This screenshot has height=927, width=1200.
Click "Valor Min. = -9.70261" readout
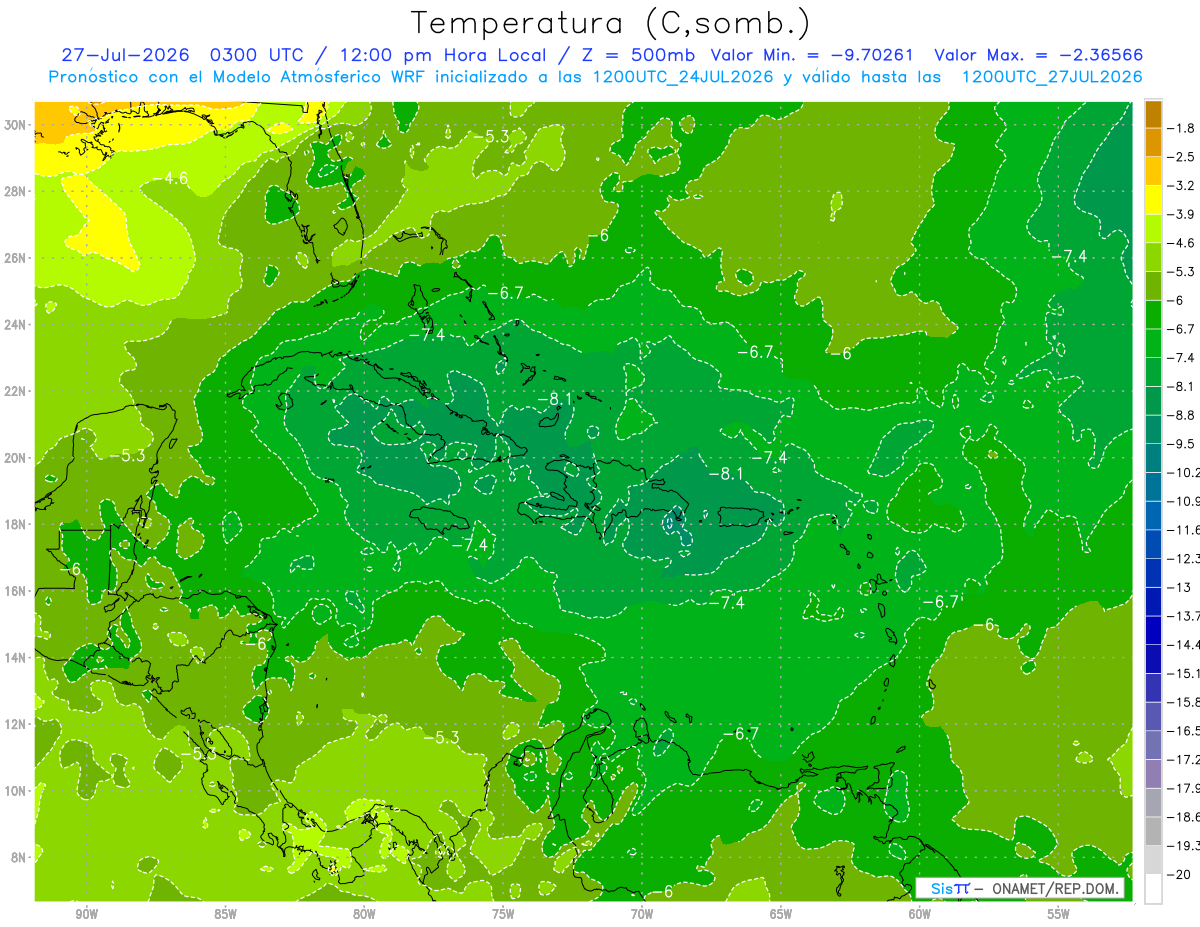coord(811,55)
